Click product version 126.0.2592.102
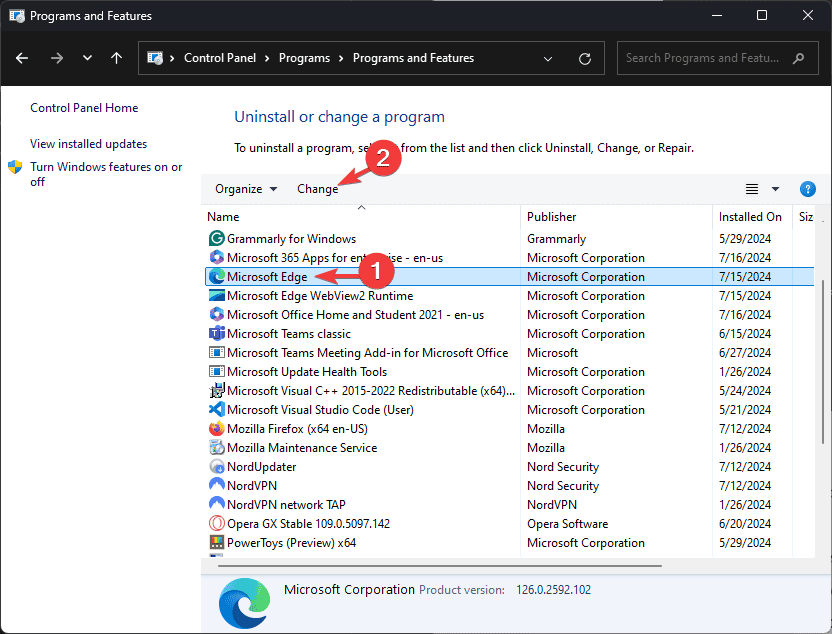 (553, 590)
